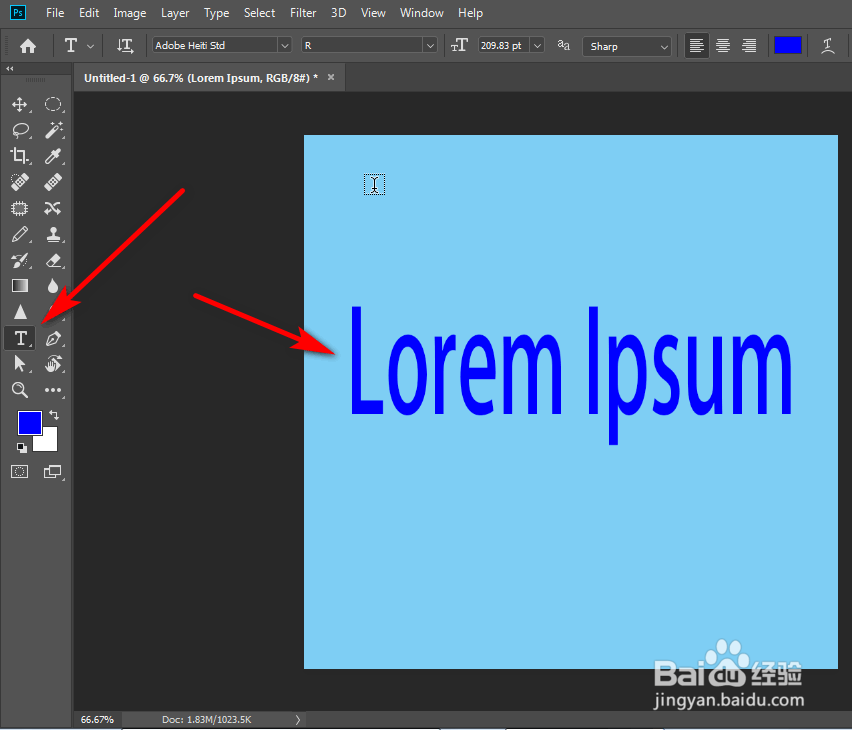
Task: Open warped text options
Action: [828, 46]
